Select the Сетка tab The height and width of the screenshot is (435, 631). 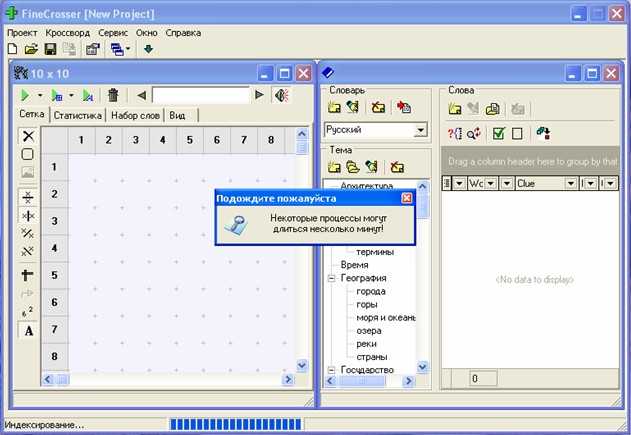point(32,114)
